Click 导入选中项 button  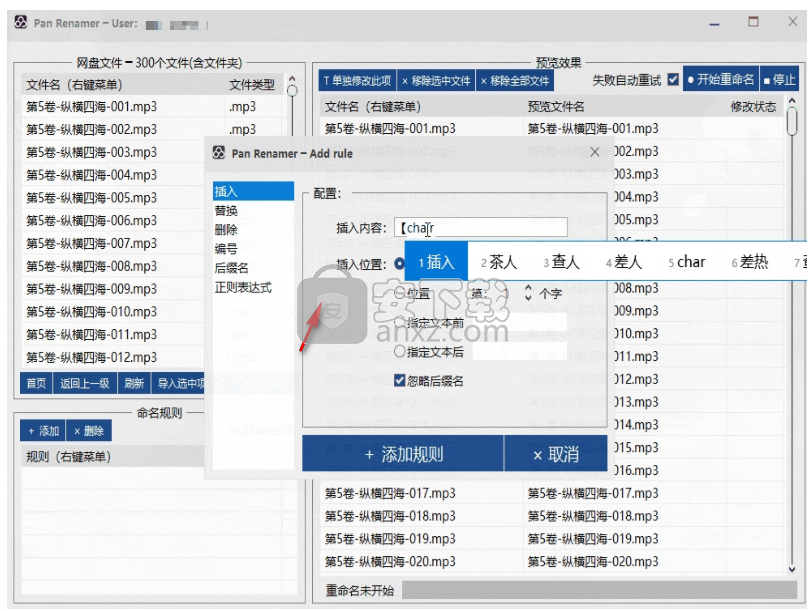pyautogui.click(x=179, y=383)
